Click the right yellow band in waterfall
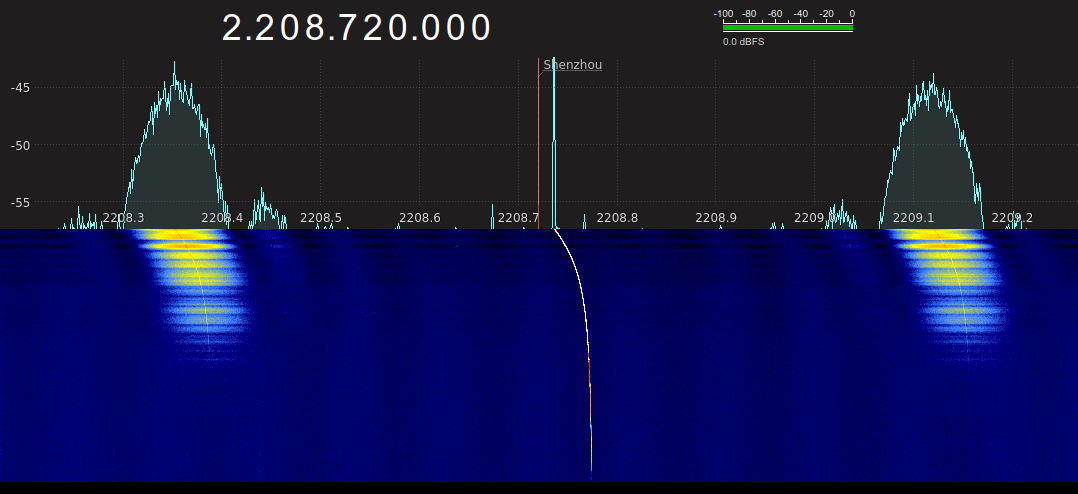The image size is (1078, 494). pyautogui.click(x=945, y=260)
